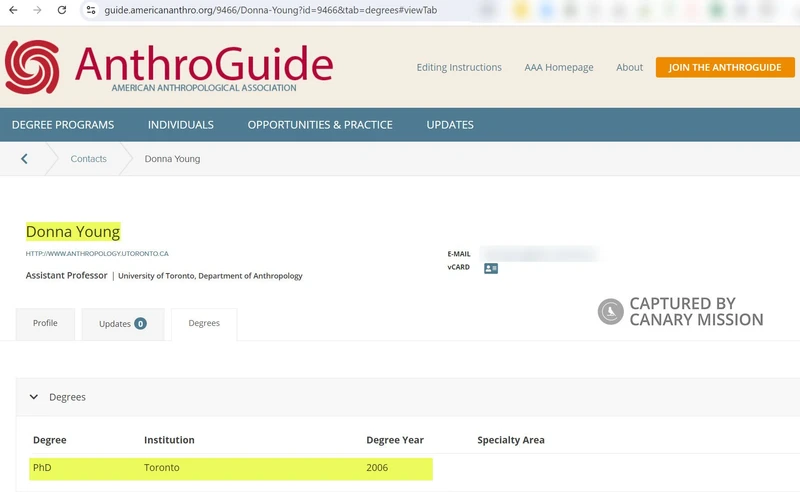This screenshot has height=492, width=800.
Task: Open the Editing Instructions link
Action: (x=459, y=68)
